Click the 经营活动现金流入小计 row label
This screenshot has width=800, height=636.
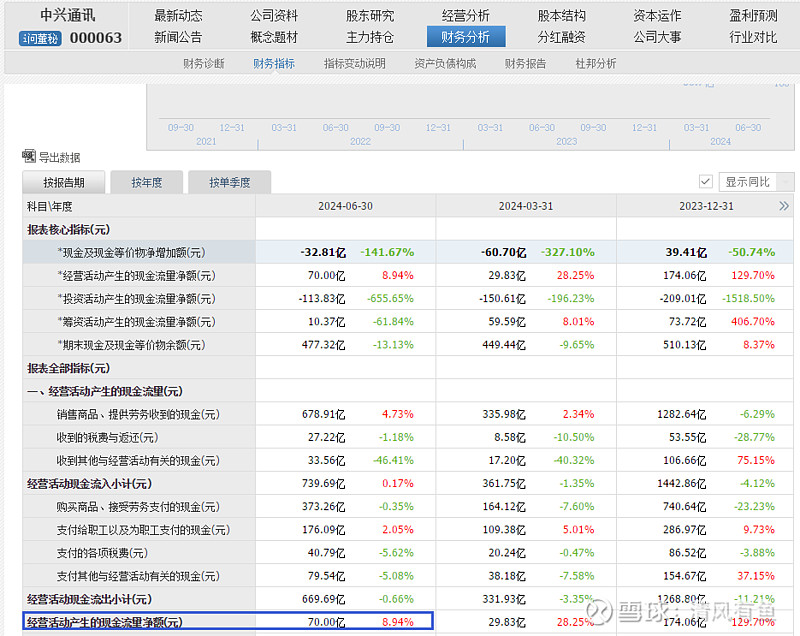[x=89, y=484]
